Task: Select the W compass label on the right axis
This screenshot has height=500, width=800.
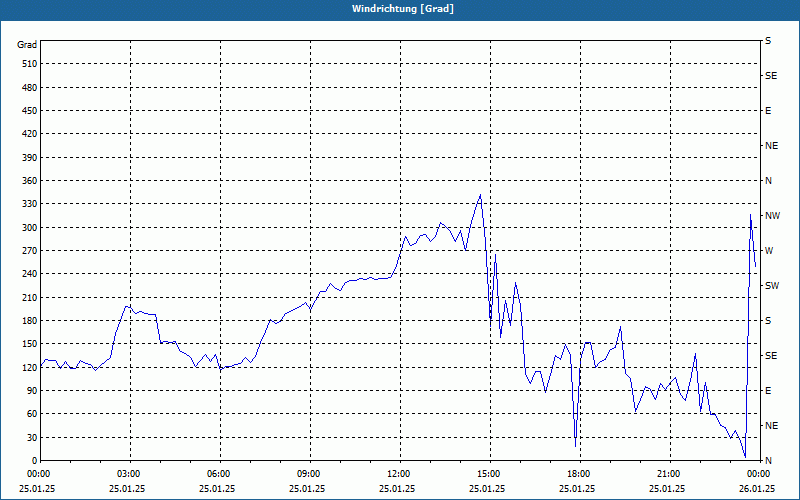Action: pyautogui.click(x=769, y=251)
